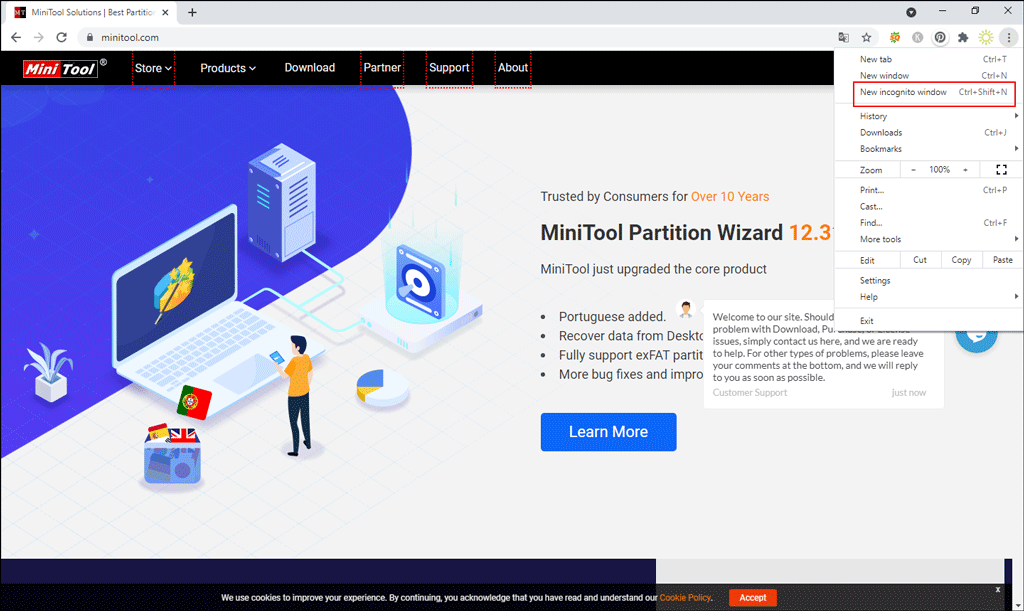Expand the Store dropdown menu
This screenshot has width=1024, height=611.
(153, 68)
